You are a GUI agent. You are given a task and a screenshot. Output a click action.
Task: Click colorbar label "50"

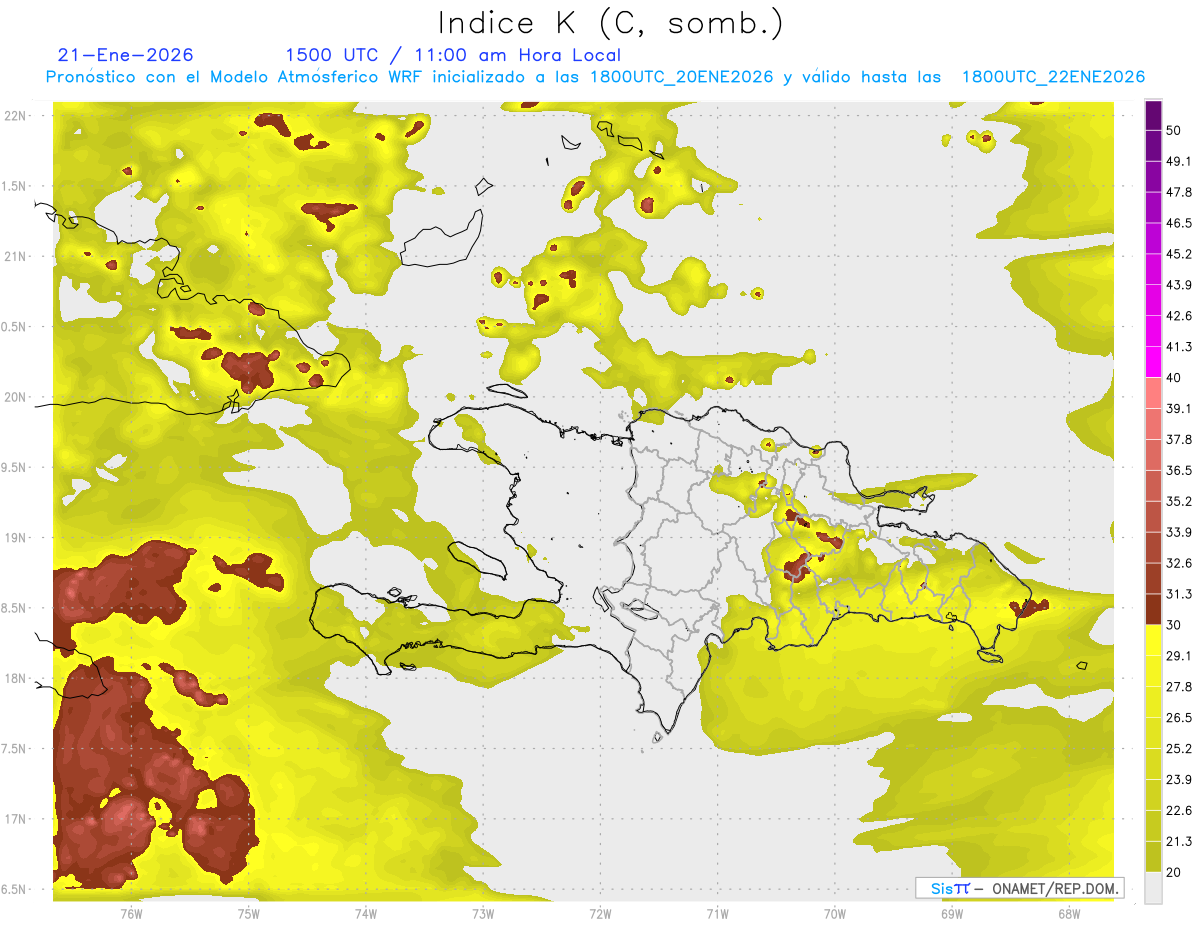[1175, 131]
